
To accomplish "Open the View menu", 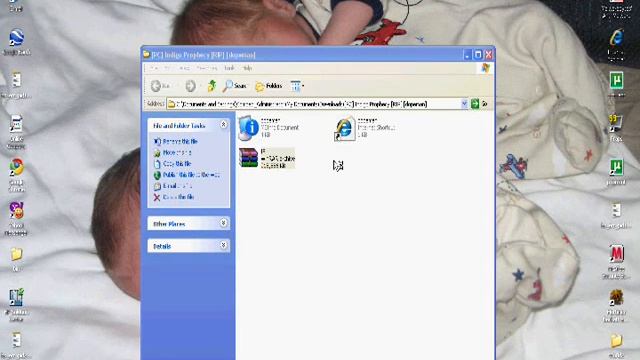I will click(x=184, y=68).
